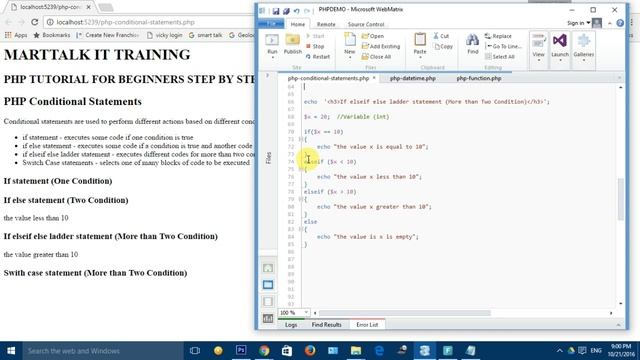This screenshot has width=640, height=360.
Task: Click the Save All icon in title bar
Action: coord(286,11)
